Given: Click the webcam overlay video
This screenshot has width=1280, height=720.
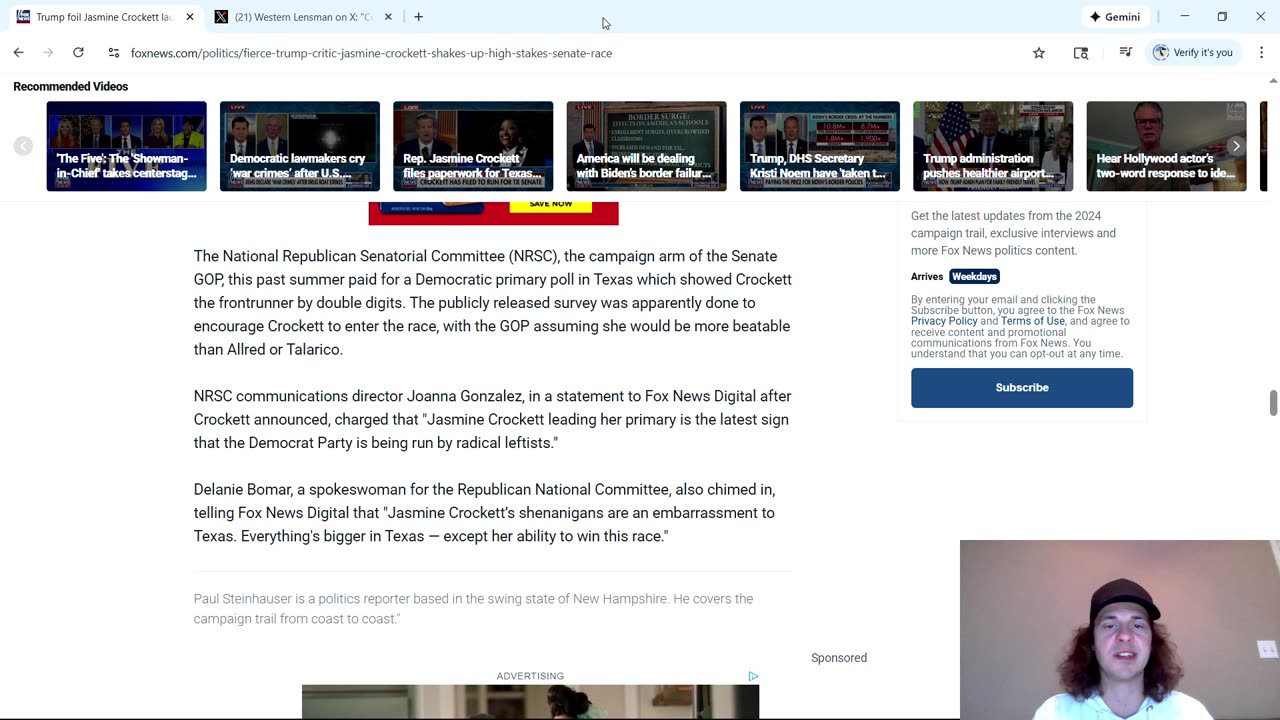Looking at the screenshot, I should 1120,630.
